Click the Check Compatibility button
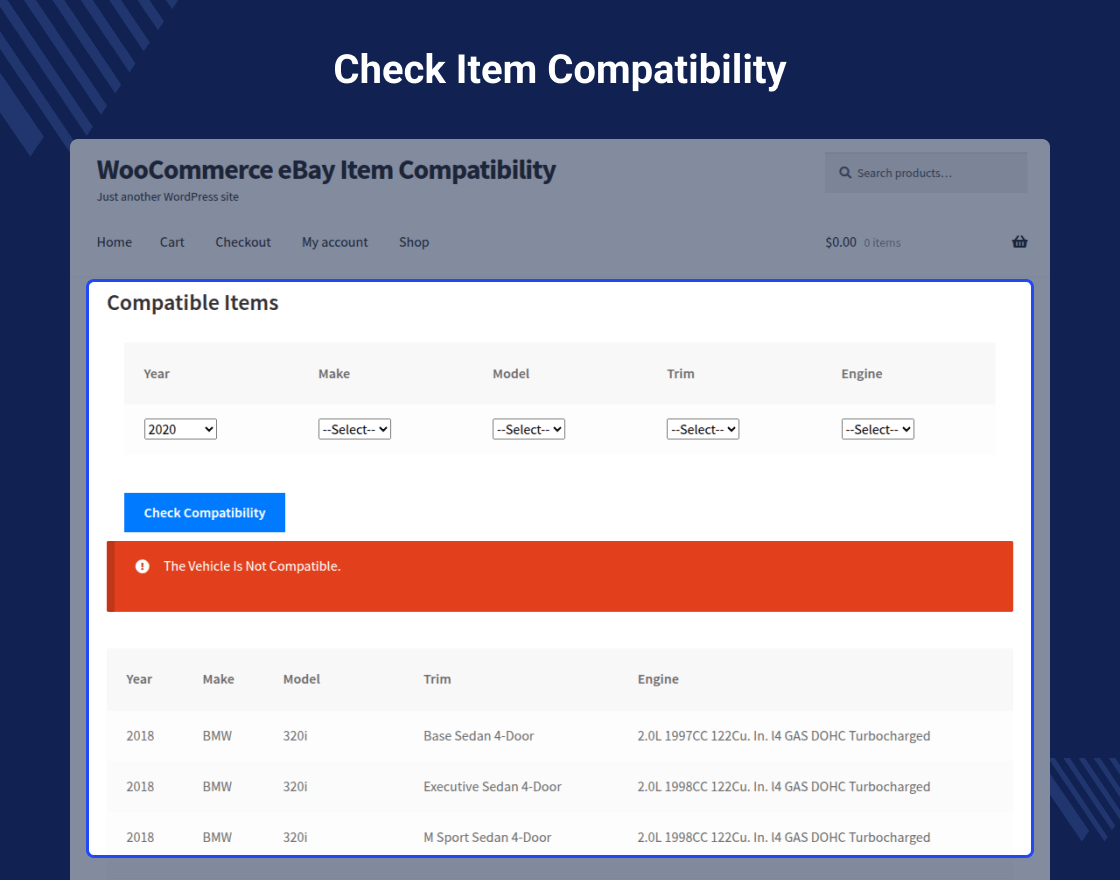This screenshot has height=880, width=1120. click(204, 512)
